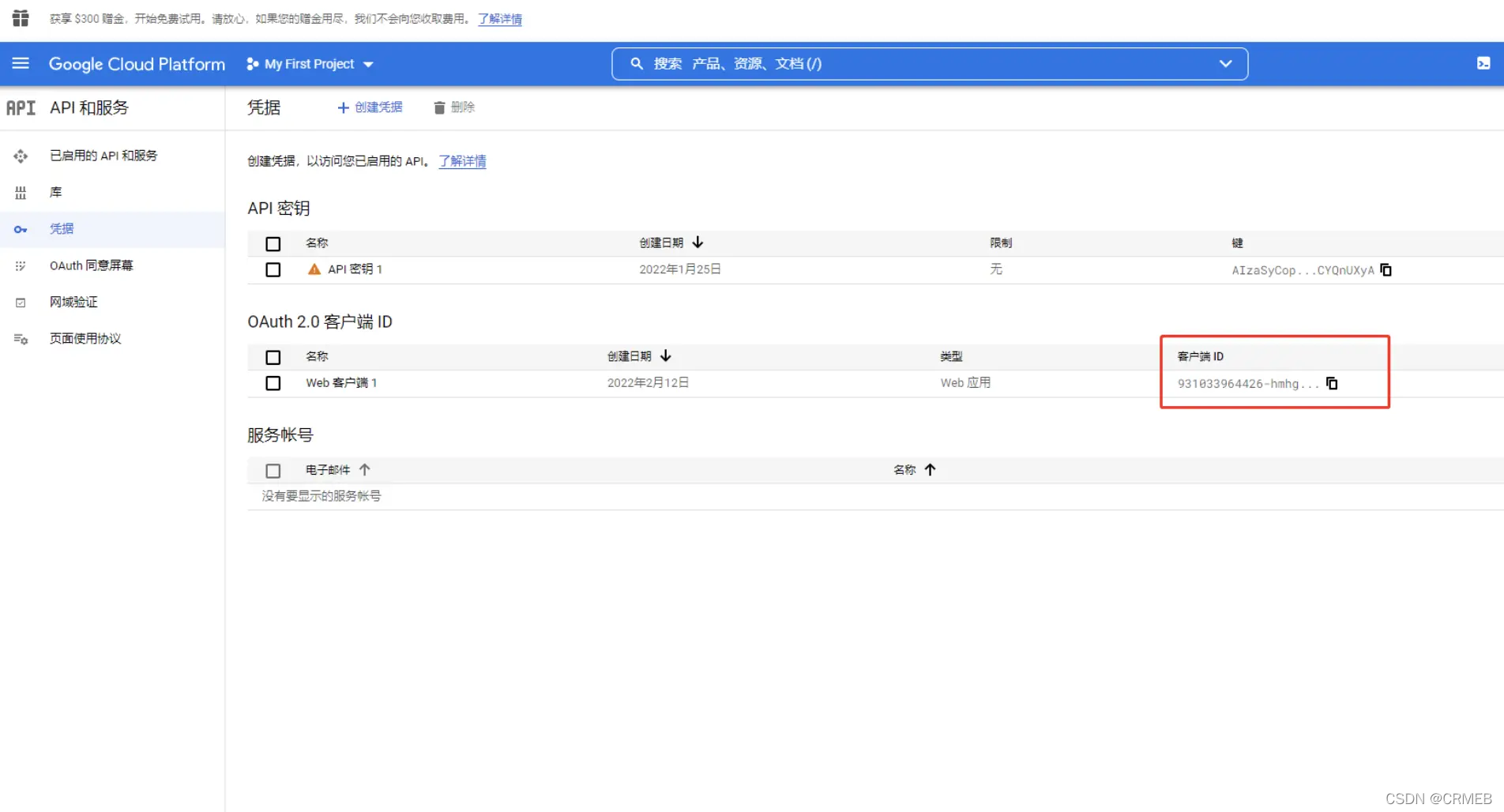Screen dimensions: 1504x812
Task: Focus the 搜索 产品、资源、文档 search field
Action: point(929,63)
